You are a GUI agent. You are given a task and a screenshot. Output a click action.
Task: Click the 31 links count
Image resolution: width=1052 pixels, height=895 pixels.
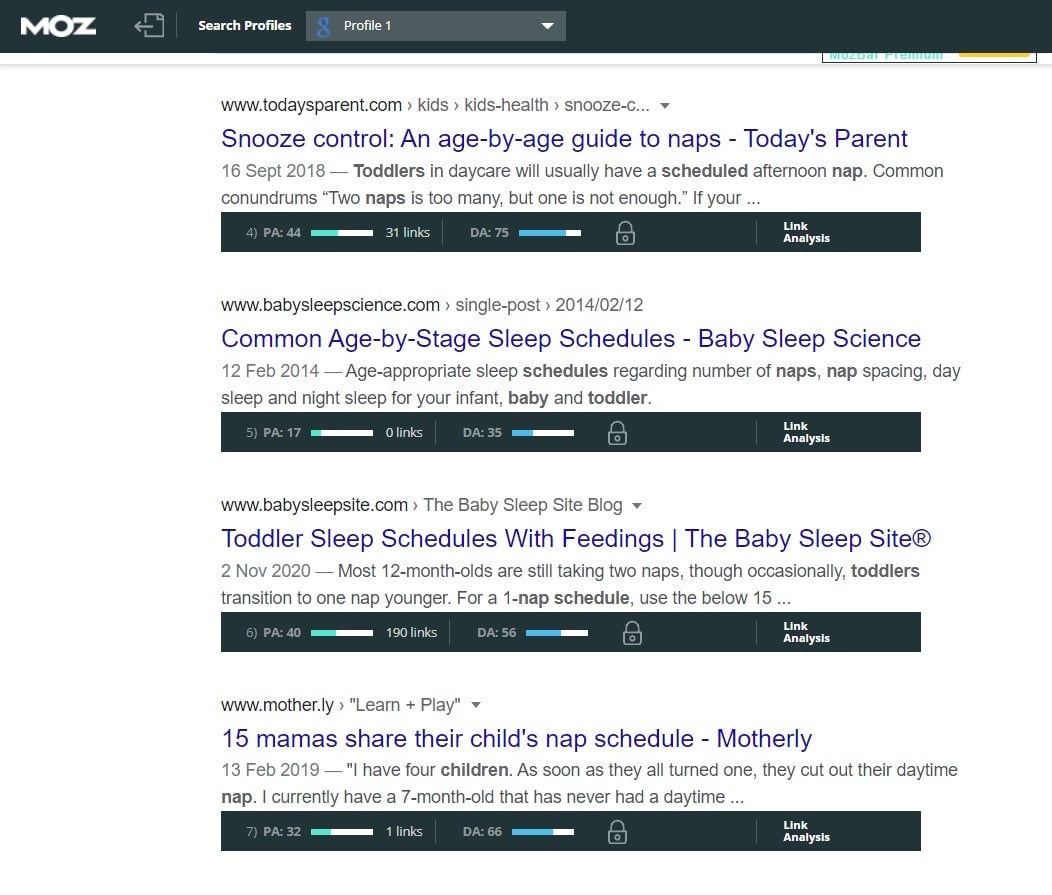pos(407,232)
